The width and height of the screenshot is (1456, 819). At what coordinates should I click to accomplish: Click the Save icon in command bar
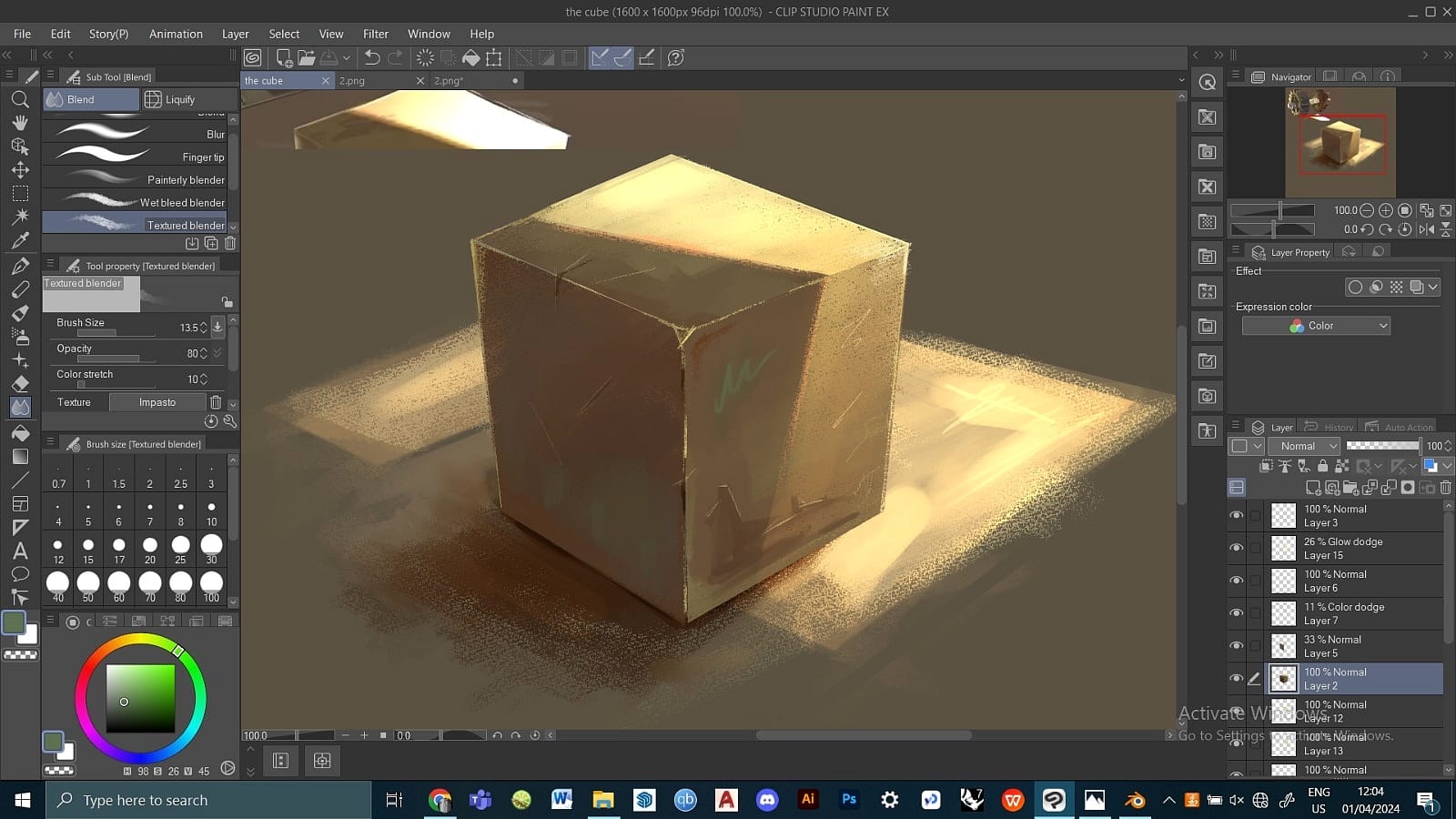click(329, 57)
